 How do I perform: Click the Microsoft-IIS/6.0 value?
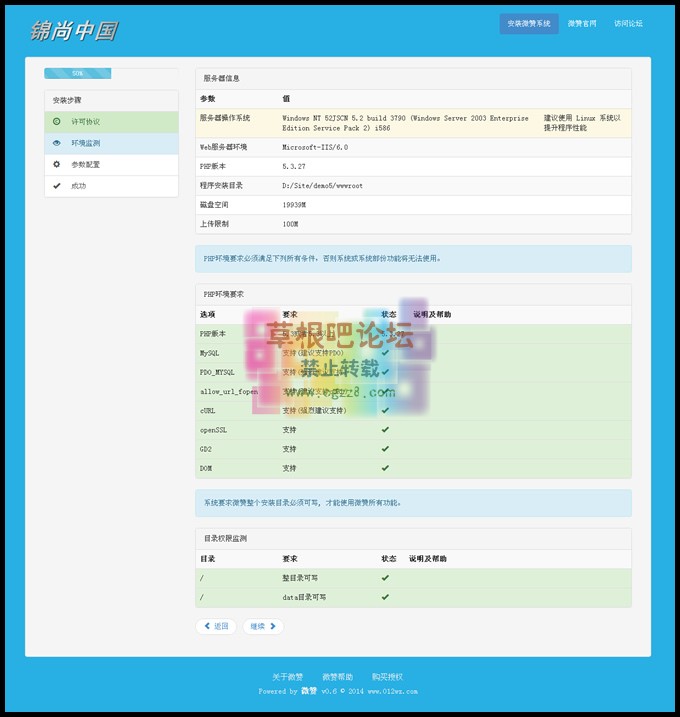[315, 147]
